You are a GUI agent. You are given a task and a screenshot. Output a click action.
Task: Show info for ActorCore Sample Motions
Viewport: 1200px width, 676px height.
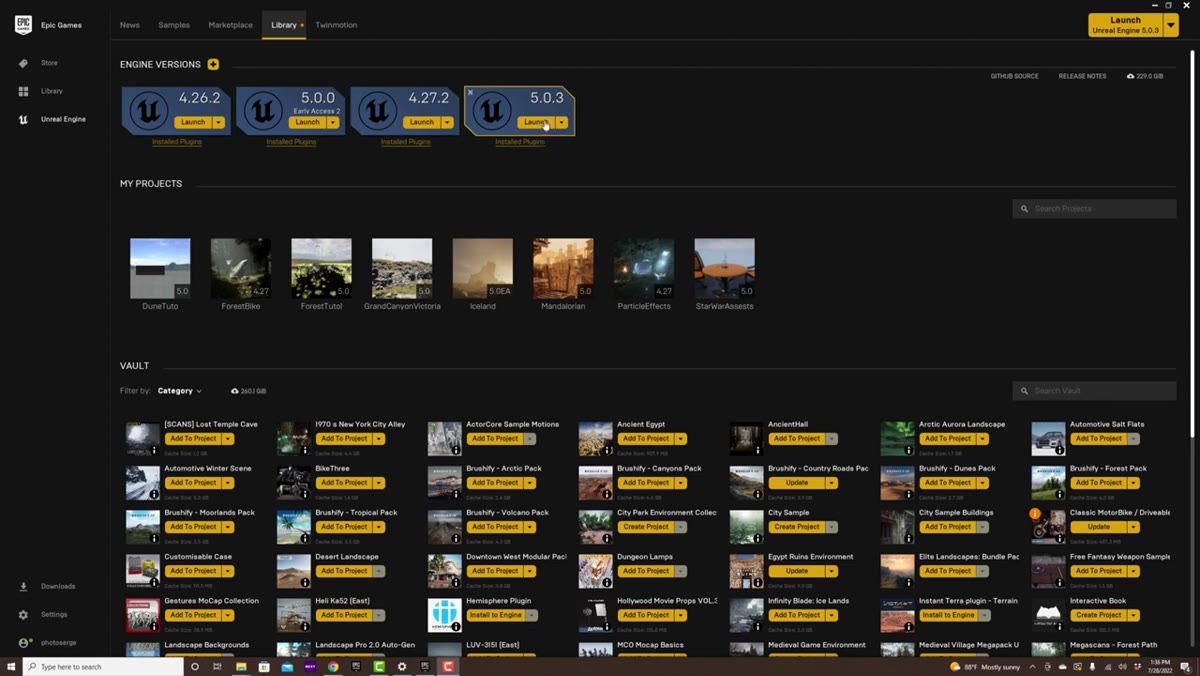click(x=456, y=450)
